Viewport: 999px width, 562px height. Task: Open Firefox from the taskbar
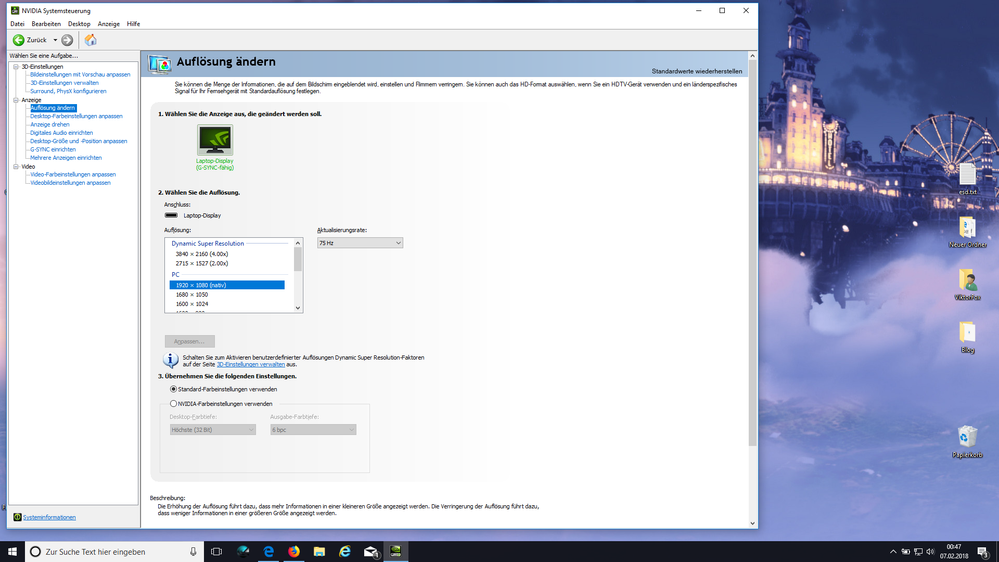pos(294,552)
